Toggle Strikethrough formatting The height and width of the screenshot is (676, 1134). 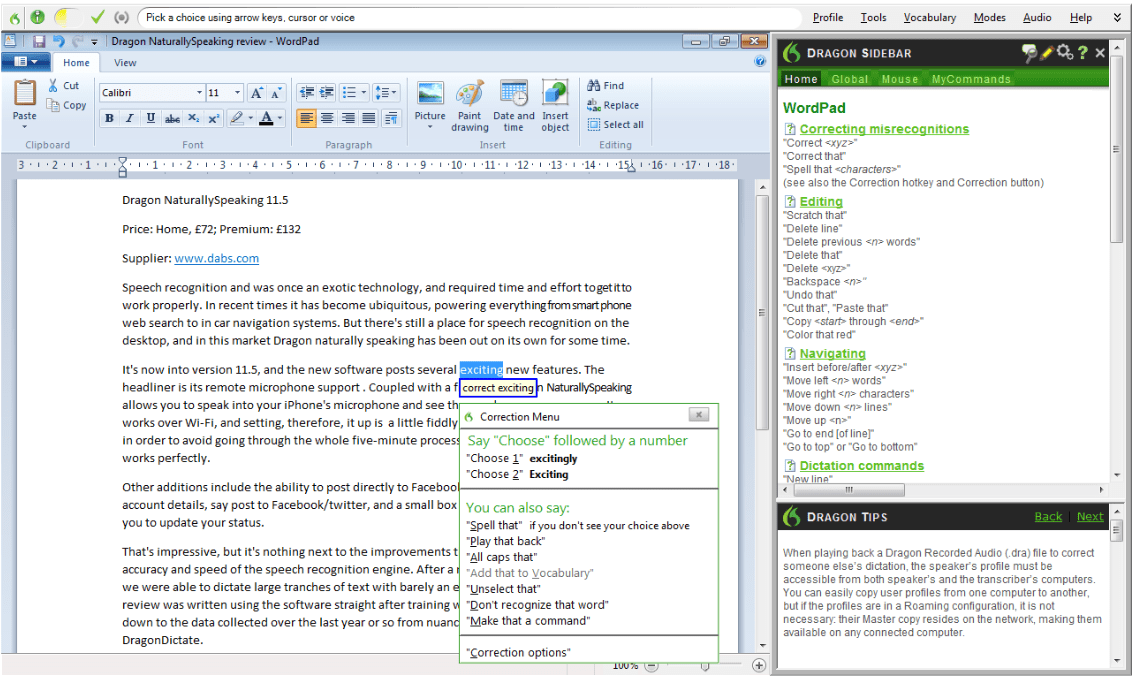point(172,118)
